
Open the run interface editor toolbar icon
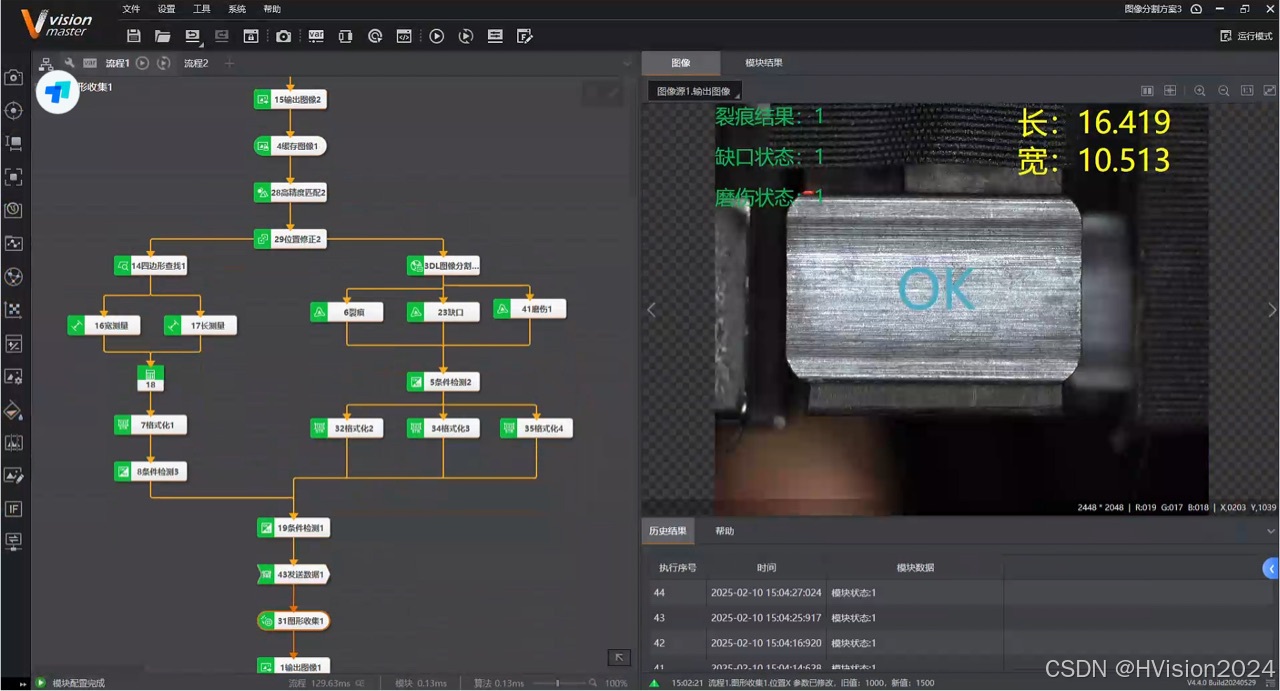tap(524, 36)
